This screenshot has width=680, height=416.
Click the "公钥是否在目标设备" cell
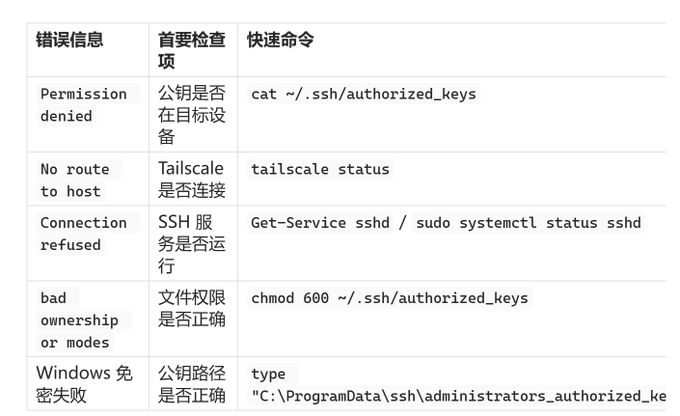[192, 115]
